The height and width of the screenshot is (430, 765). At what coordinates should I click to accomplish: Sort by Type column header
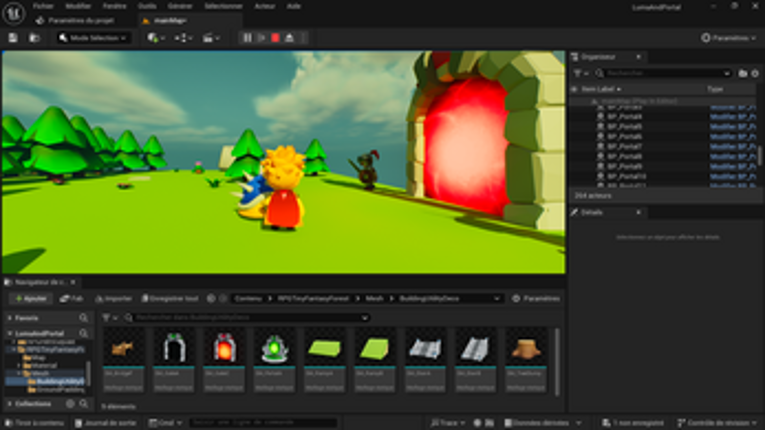pos(715,89)
